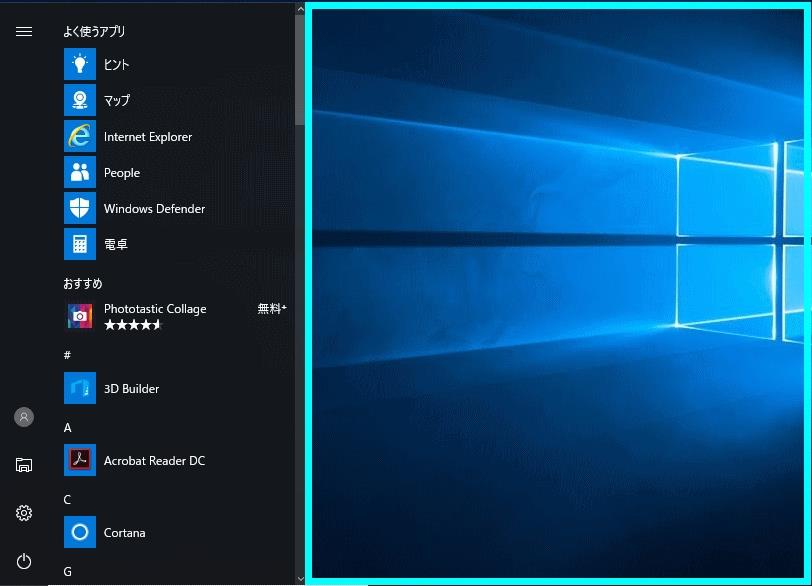The image size is (812, 586).
Task: Select the Phototastic Collage label
Action: click(155, 309)
